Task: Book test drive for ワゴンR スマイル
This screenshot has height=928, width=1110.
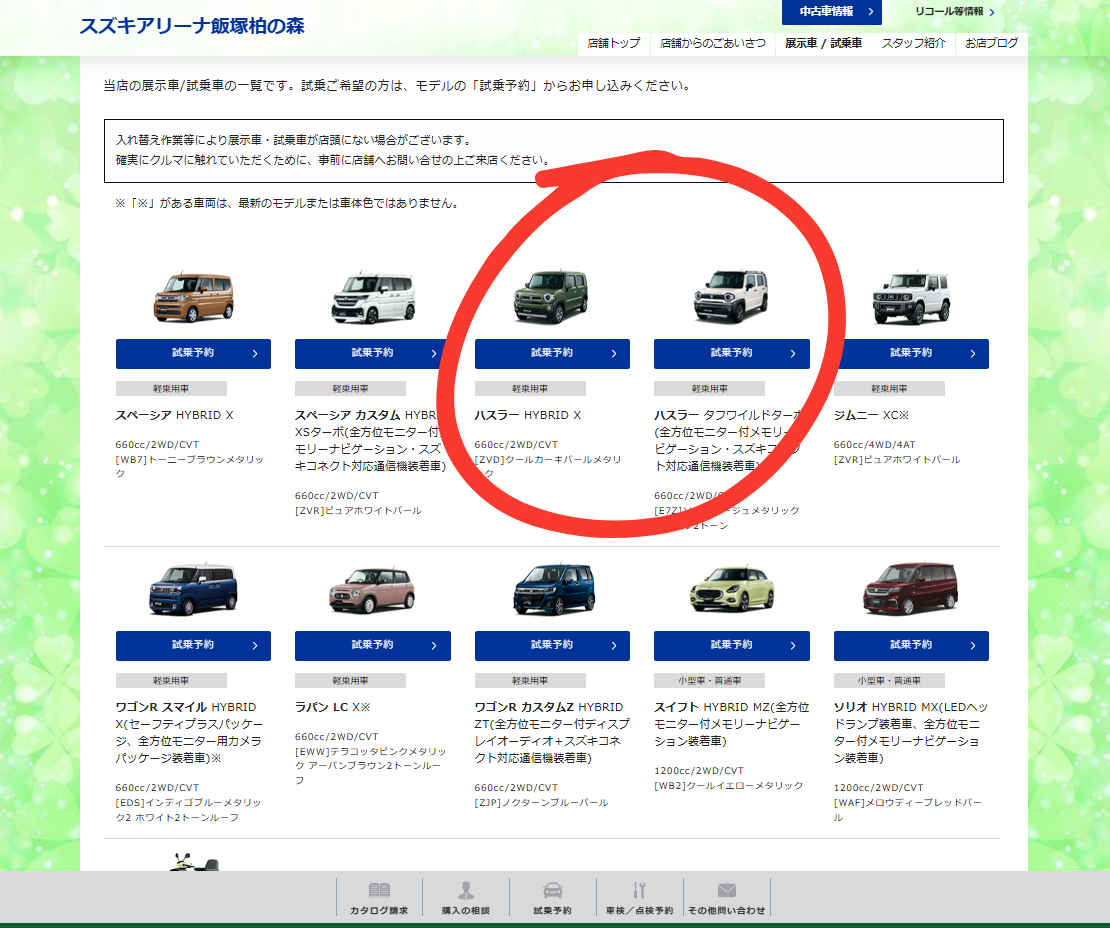Action: 193,646
